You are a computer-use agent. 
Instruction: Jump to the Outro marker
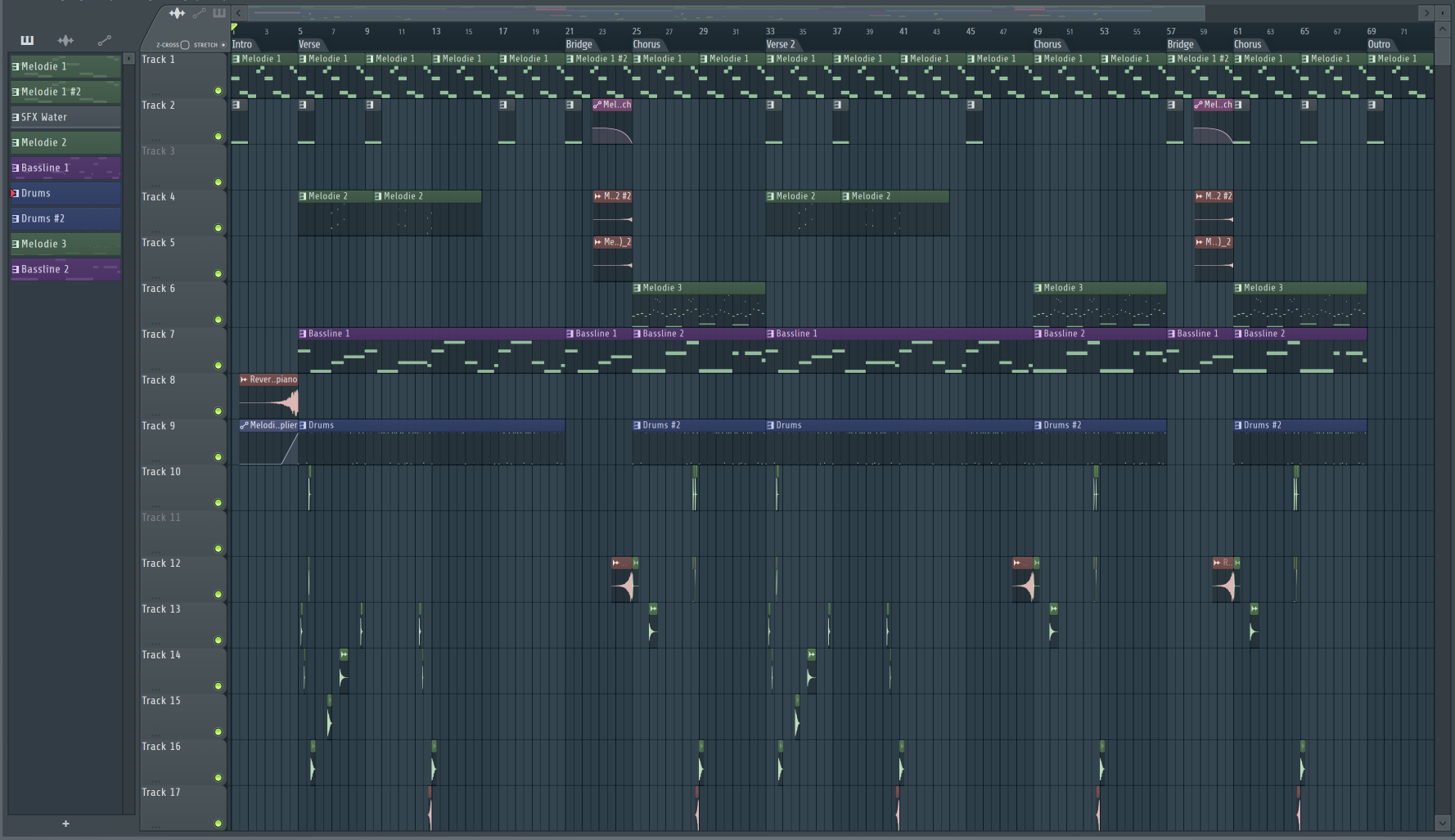point(1379,45)
